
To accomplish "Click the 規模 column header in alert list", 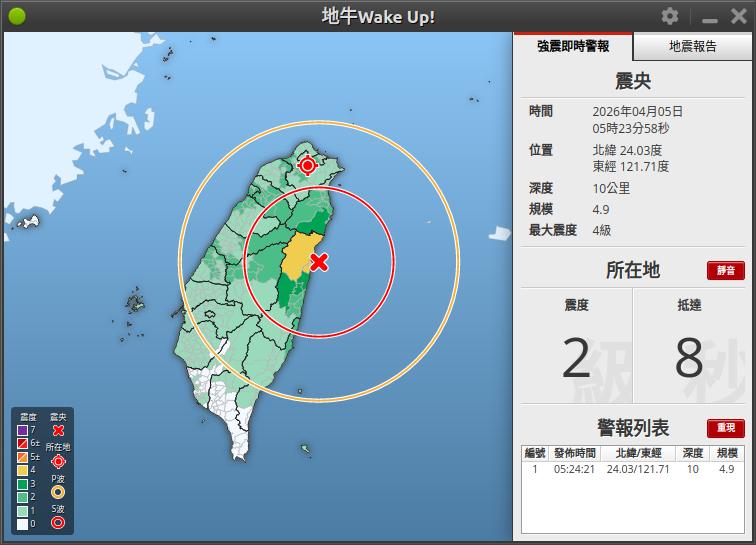I will point(727,453).
